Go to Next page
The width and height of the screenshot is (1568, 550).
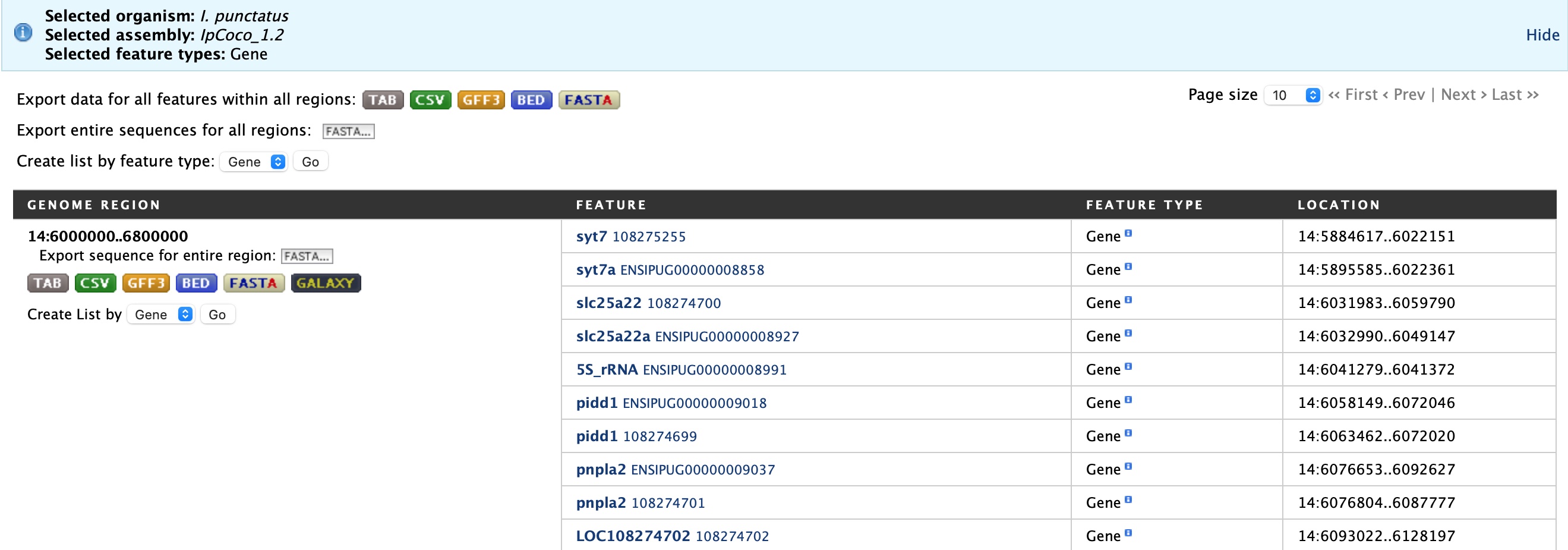(1464, 95)
